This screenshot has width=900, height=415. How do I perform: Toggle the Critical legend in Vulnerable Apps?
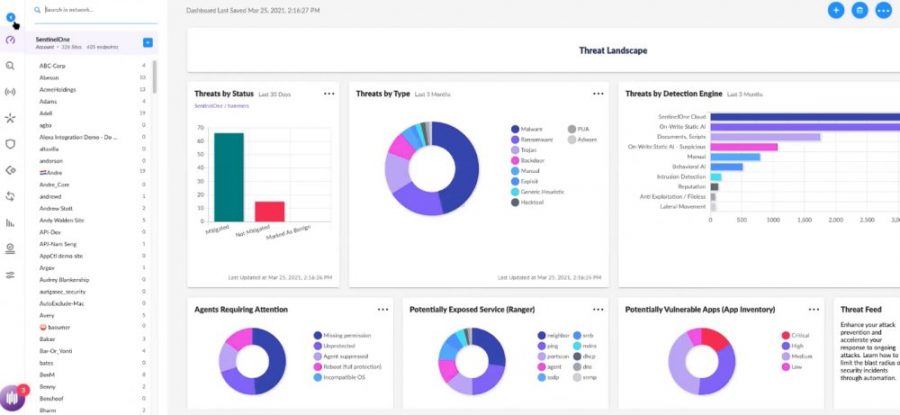(796, 336)
